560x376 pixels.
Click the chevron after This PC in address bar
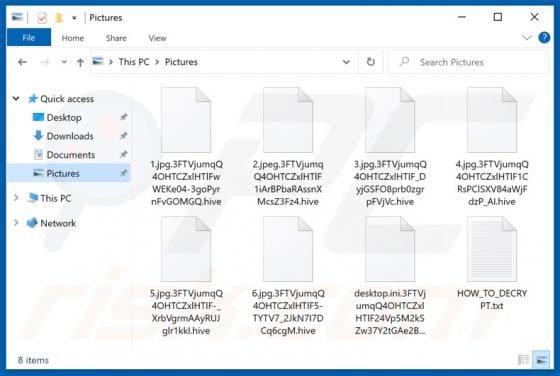click(x=157, y=62)
